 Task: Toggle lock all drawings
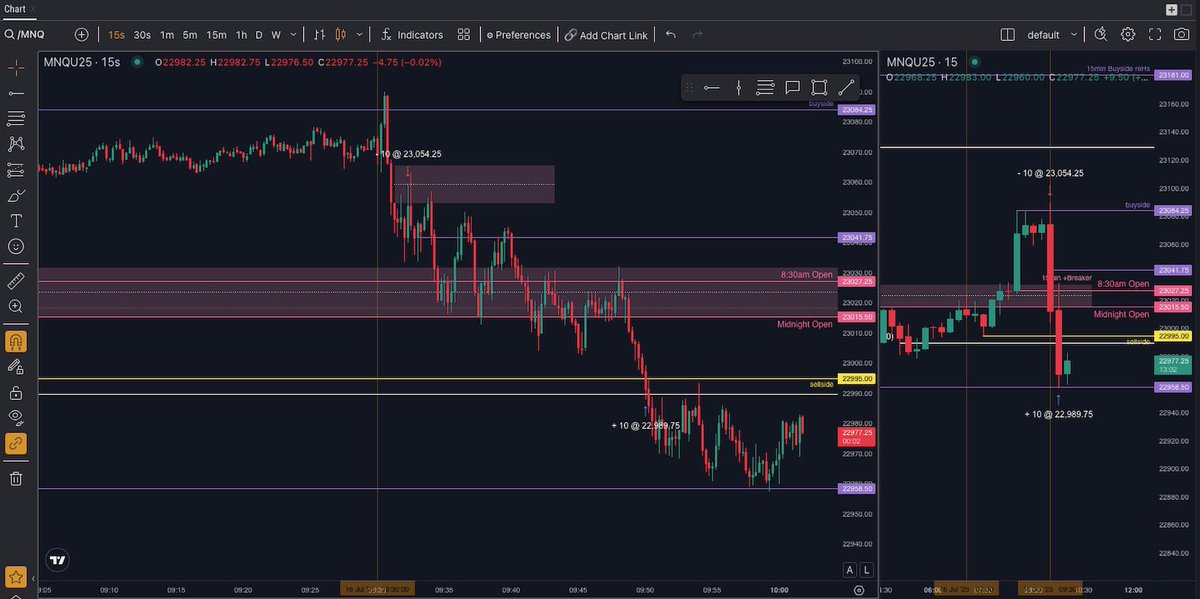pyautogui.click(x=16, y=393)
